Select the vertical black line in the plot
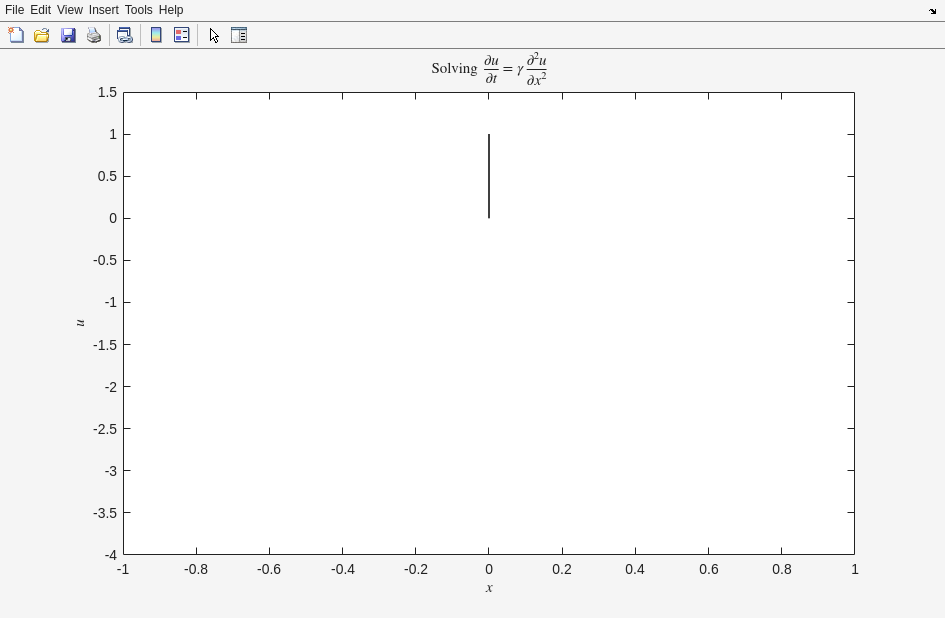The image size is (945, 618). (489, 176)
